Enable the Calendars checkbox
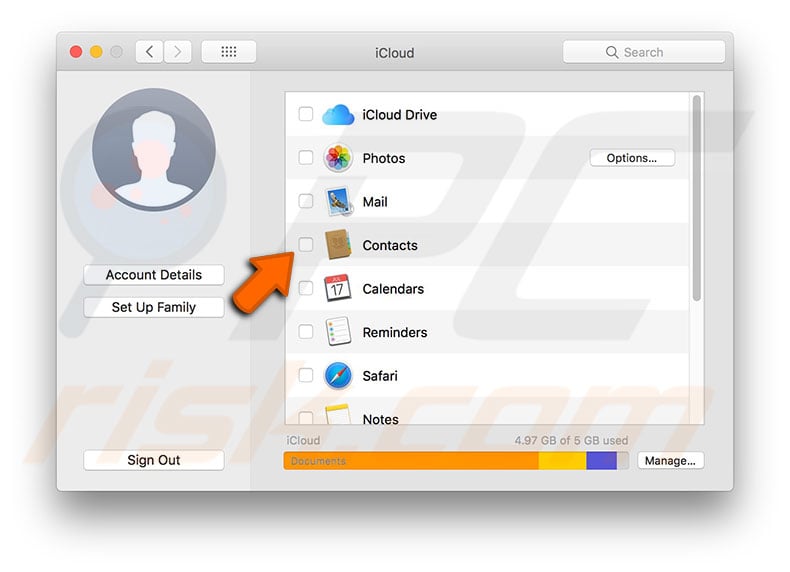790x572 pixels. click(x=305, y=288)
